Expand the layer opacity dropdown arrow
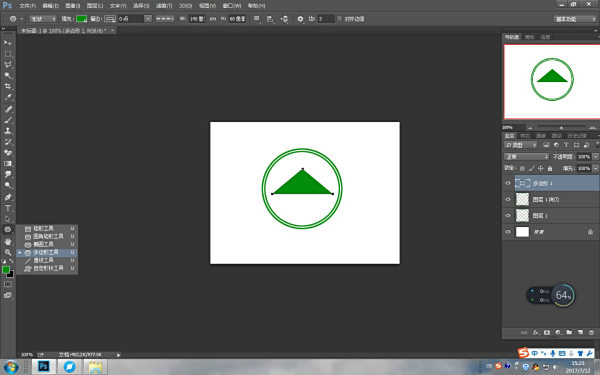This screenshot has height=375, width=600. [595, 157]
